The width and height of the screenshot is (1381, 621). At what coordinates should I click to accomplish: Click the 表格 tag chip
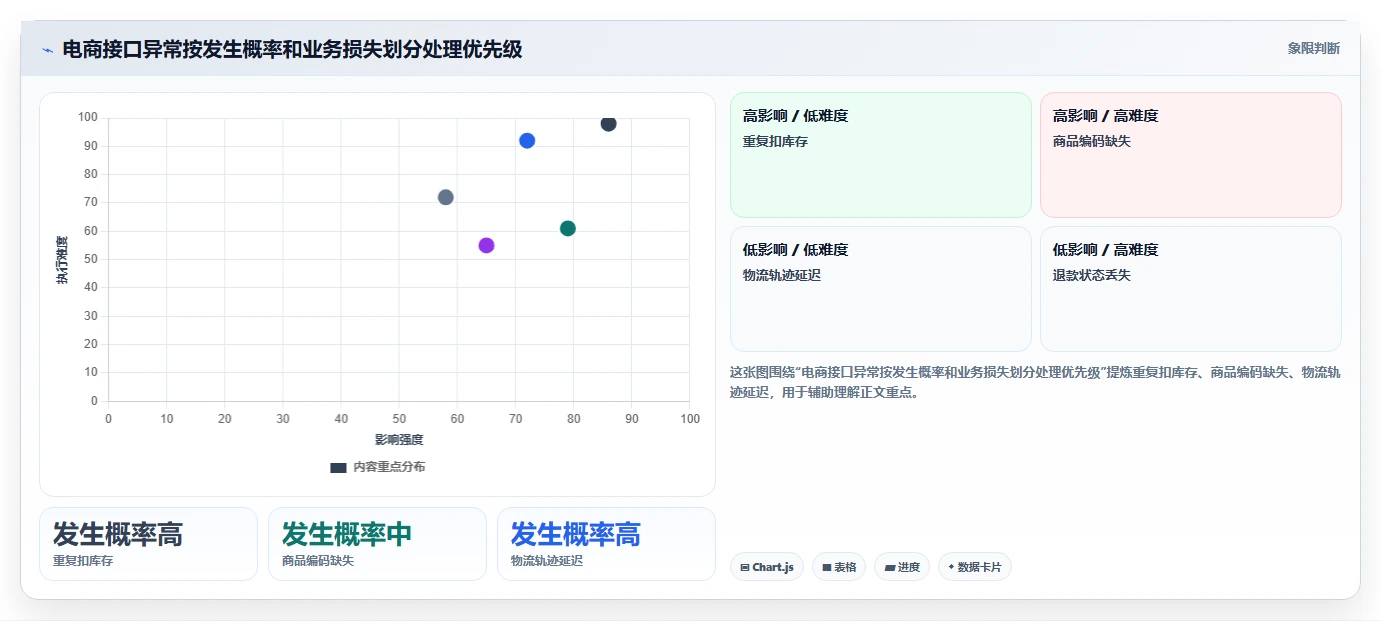click(x=839, y=567)
